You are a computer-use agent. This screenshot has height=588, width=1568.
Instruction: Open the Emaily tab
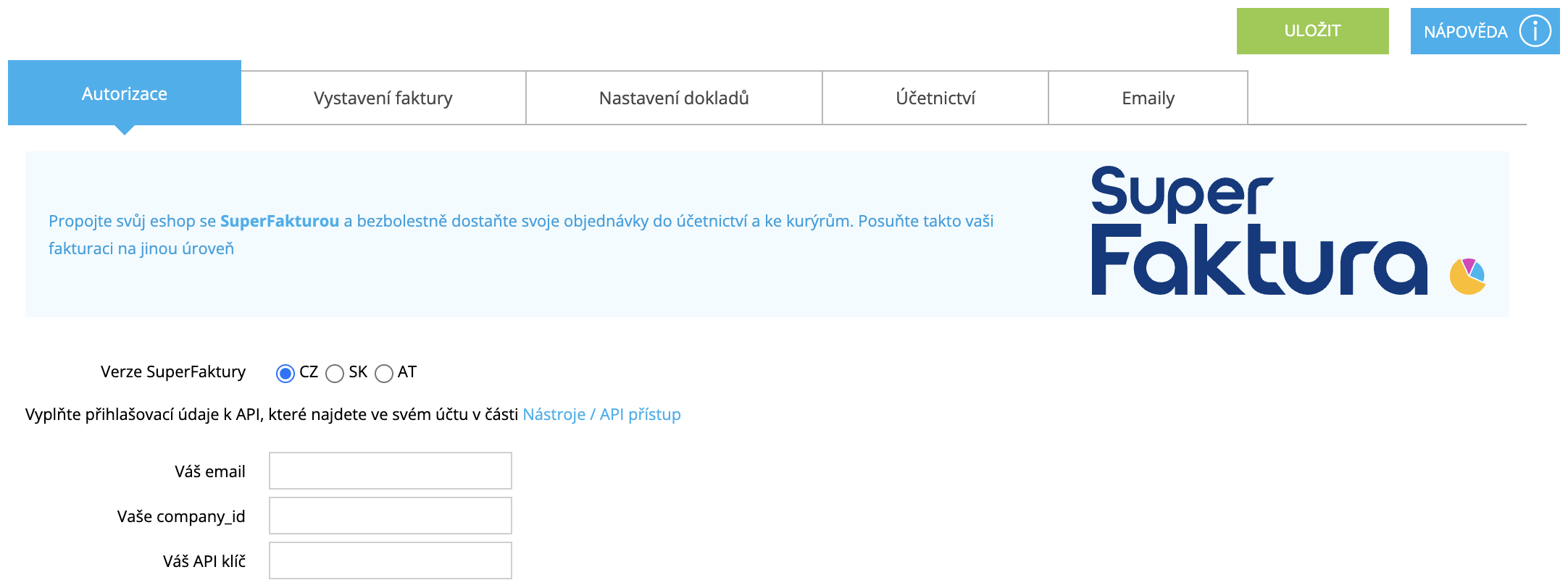1148,98
